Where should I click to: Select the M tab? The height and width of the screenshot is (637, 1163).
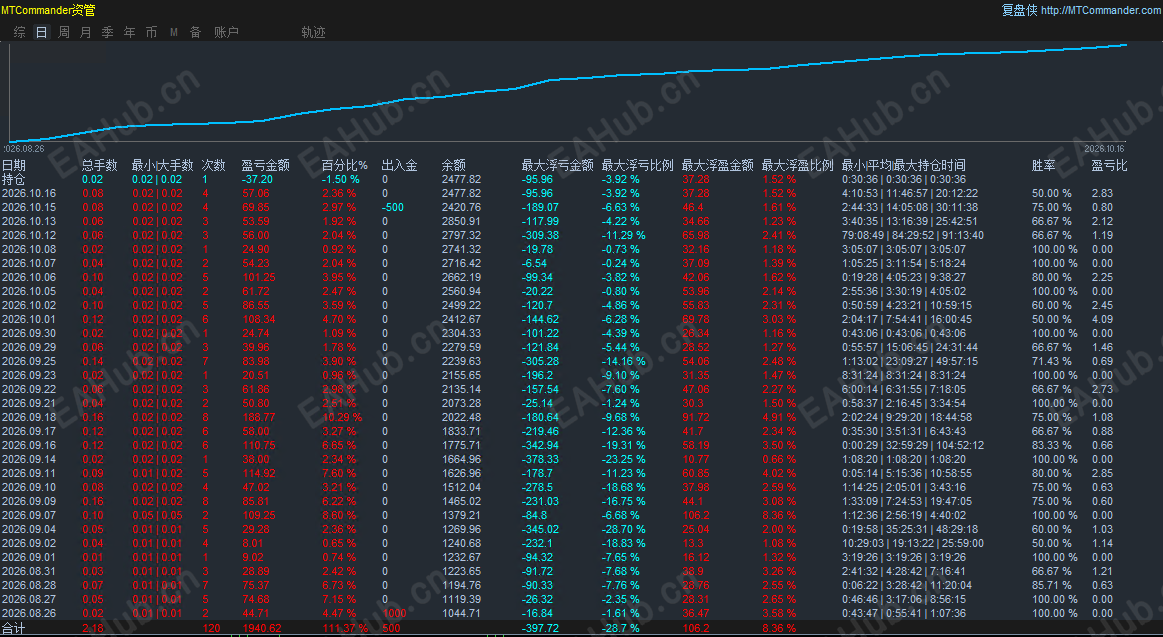coord(174,33)
